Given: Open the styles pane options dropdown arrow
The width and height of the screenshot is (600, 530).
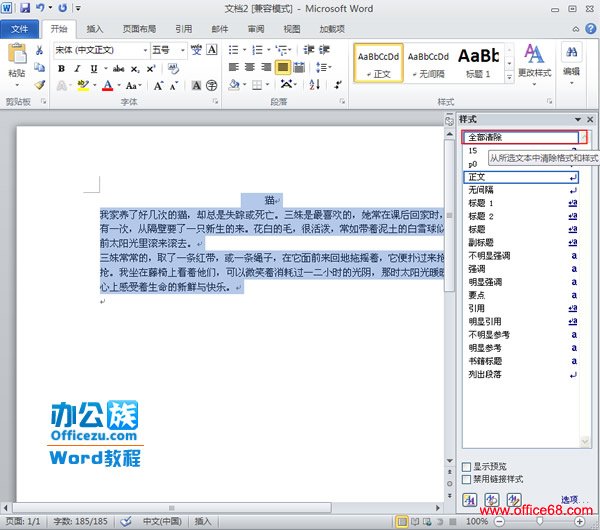Looking at the screenshot, I should [575, 119].
